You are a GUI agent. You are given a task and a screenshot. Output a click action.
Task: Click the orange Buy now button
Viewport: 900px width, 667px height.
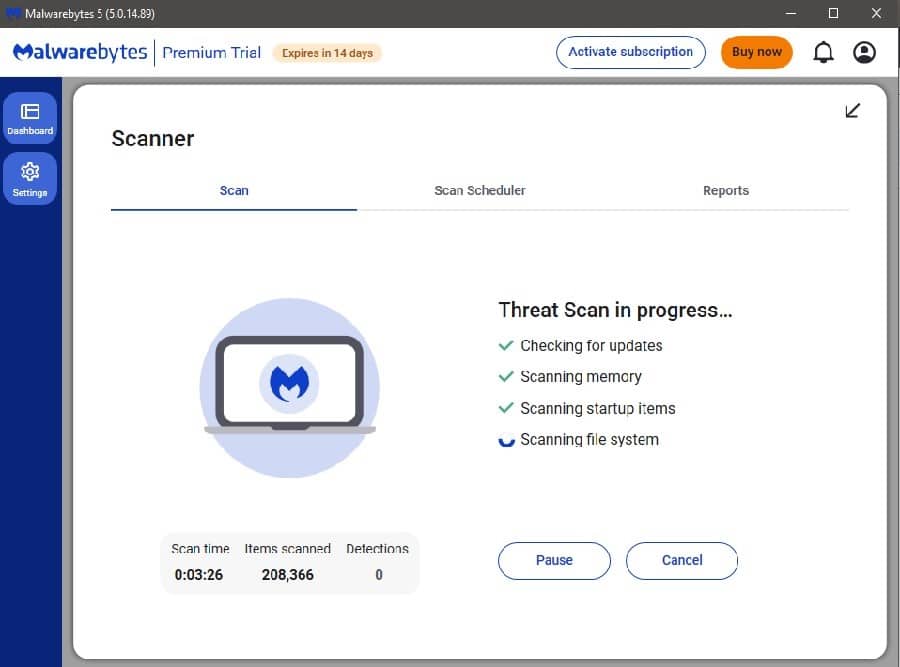click(x=757, y=52)
